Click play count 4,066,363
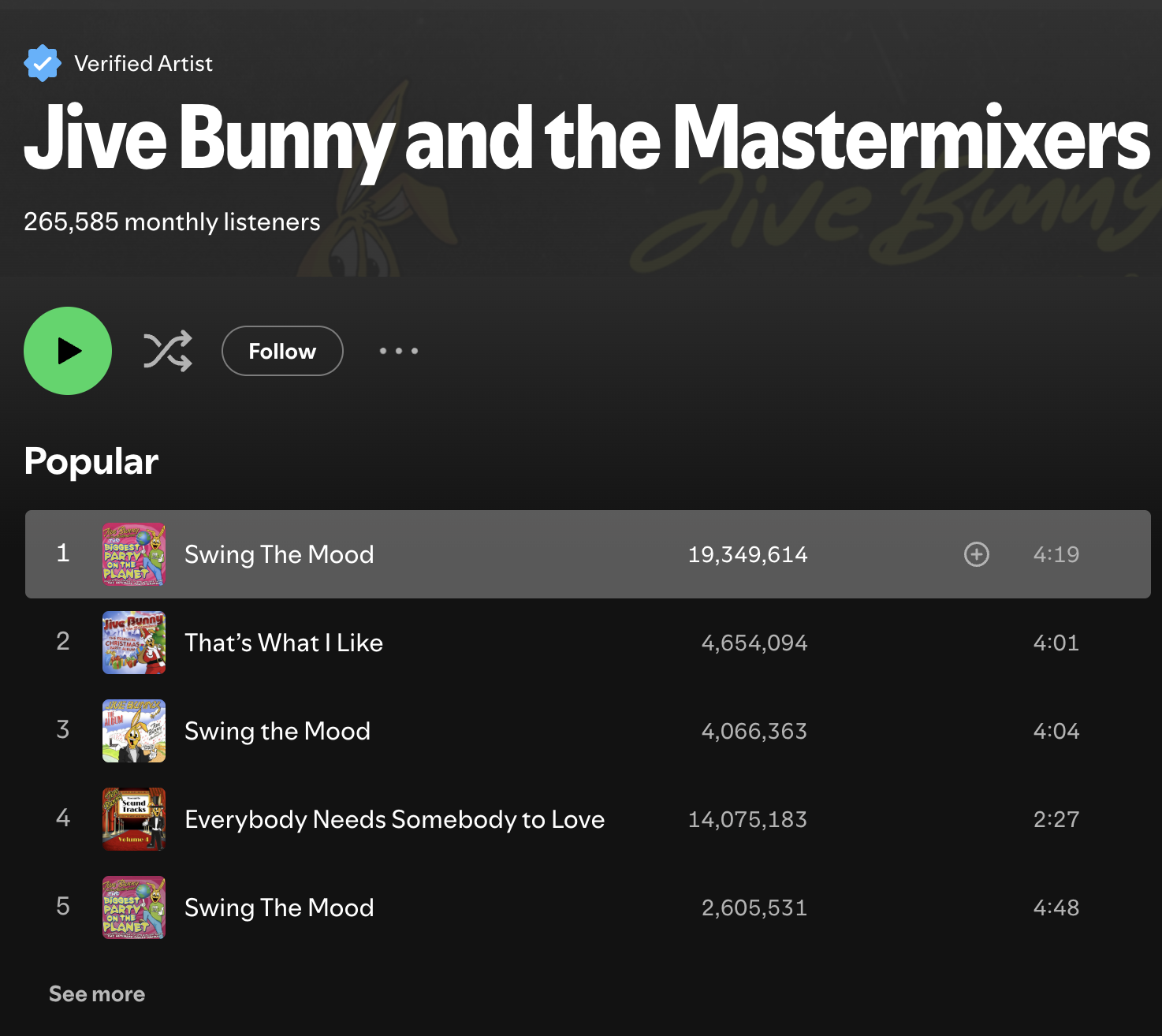Screen dimensions: 1162x1036 (754, 731)
